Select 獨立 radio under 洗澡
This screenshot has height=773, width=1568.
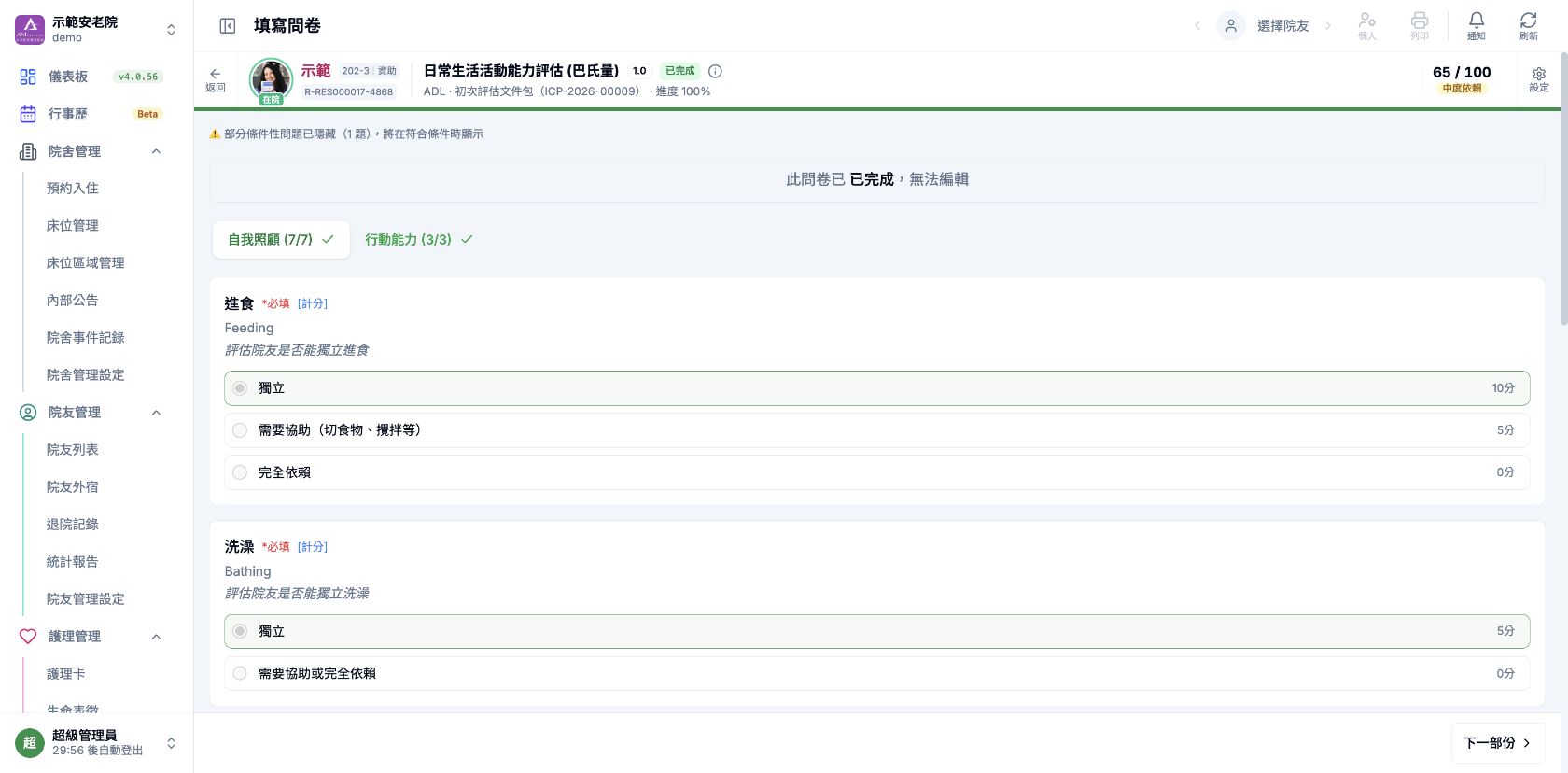(x=240, y=631)
